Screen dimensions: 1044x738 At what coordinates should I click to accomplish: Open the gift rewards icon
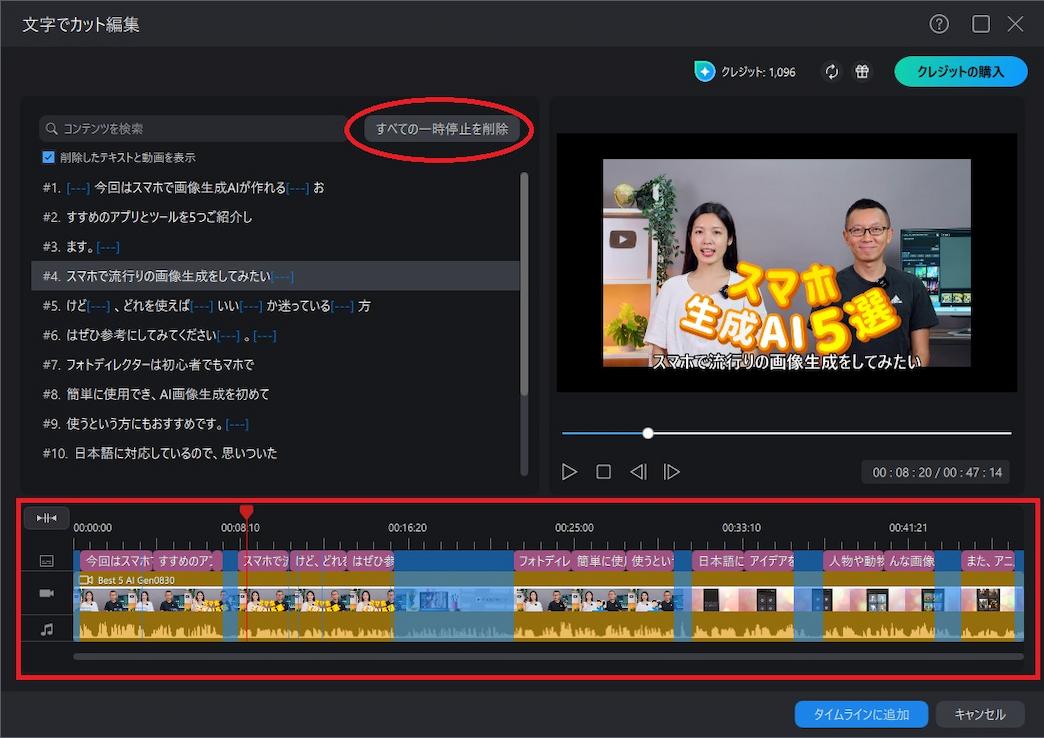[x=861, y=71]
